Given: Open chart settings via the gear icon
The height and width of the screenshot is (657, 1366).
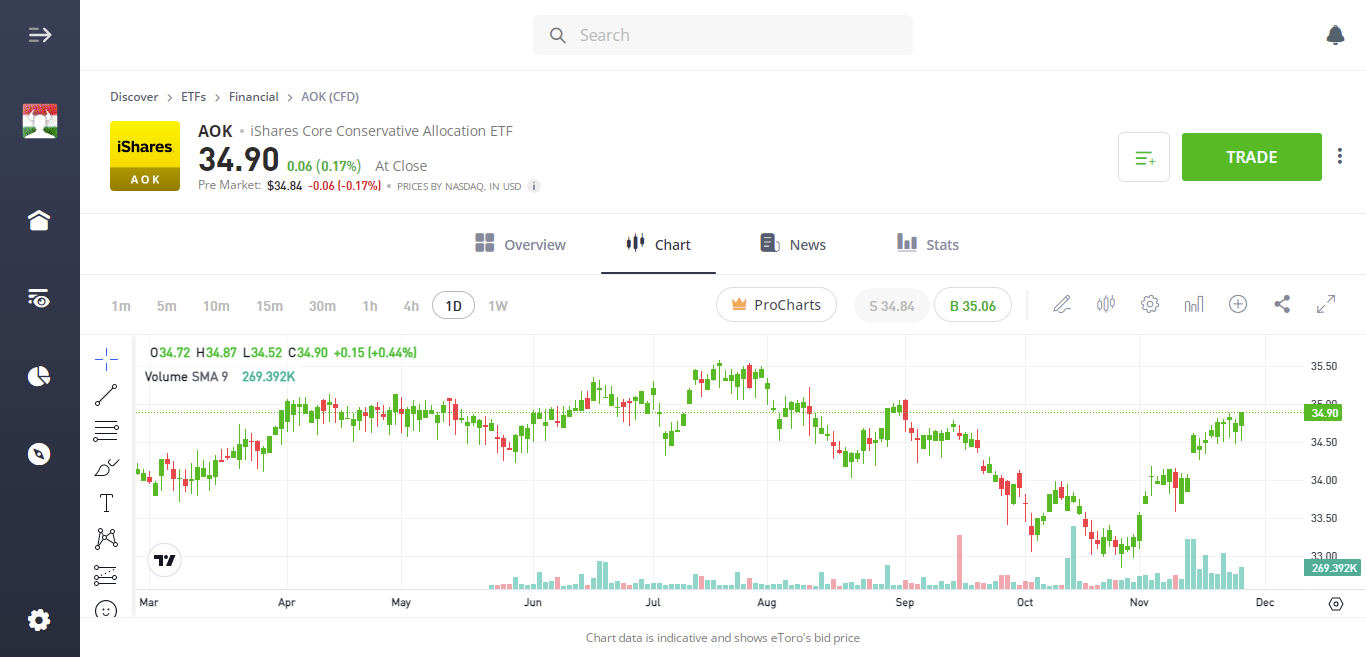Looking at the screenshot, I should click(1149, 303).
